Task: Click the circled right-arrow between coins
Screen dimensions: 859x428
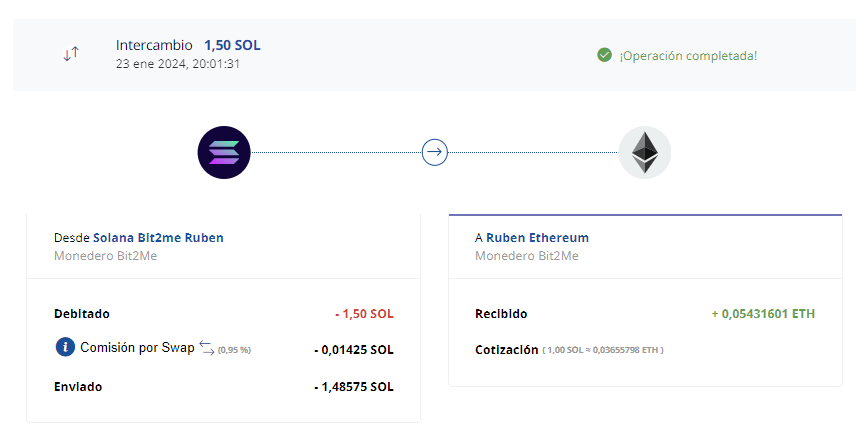Action: (x=435, y=152)
